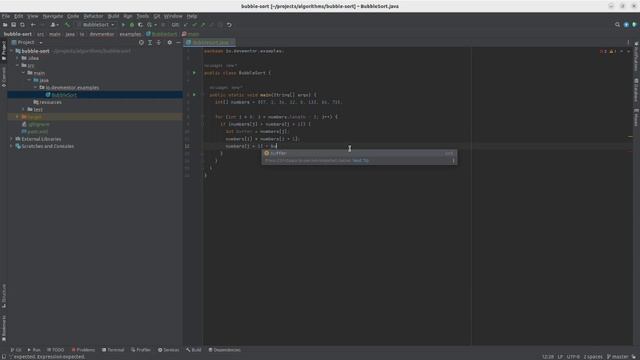
Task: Click Run with Coverage icon
Action: click(x=140, y=25)
